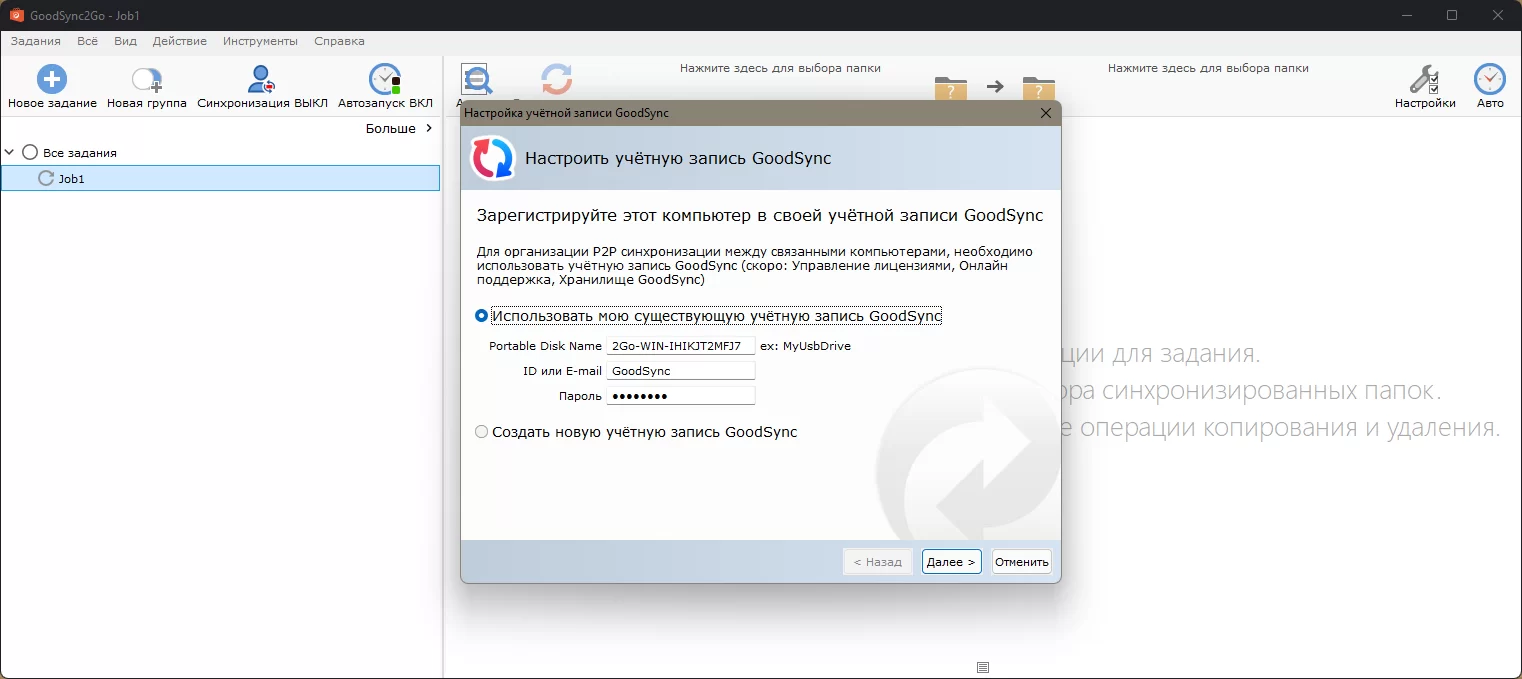Select 'Использовать мою существующую учётную запись' radio
Image resolution: width=1522 pixels, height=679 pixels.
click(482, 316)
